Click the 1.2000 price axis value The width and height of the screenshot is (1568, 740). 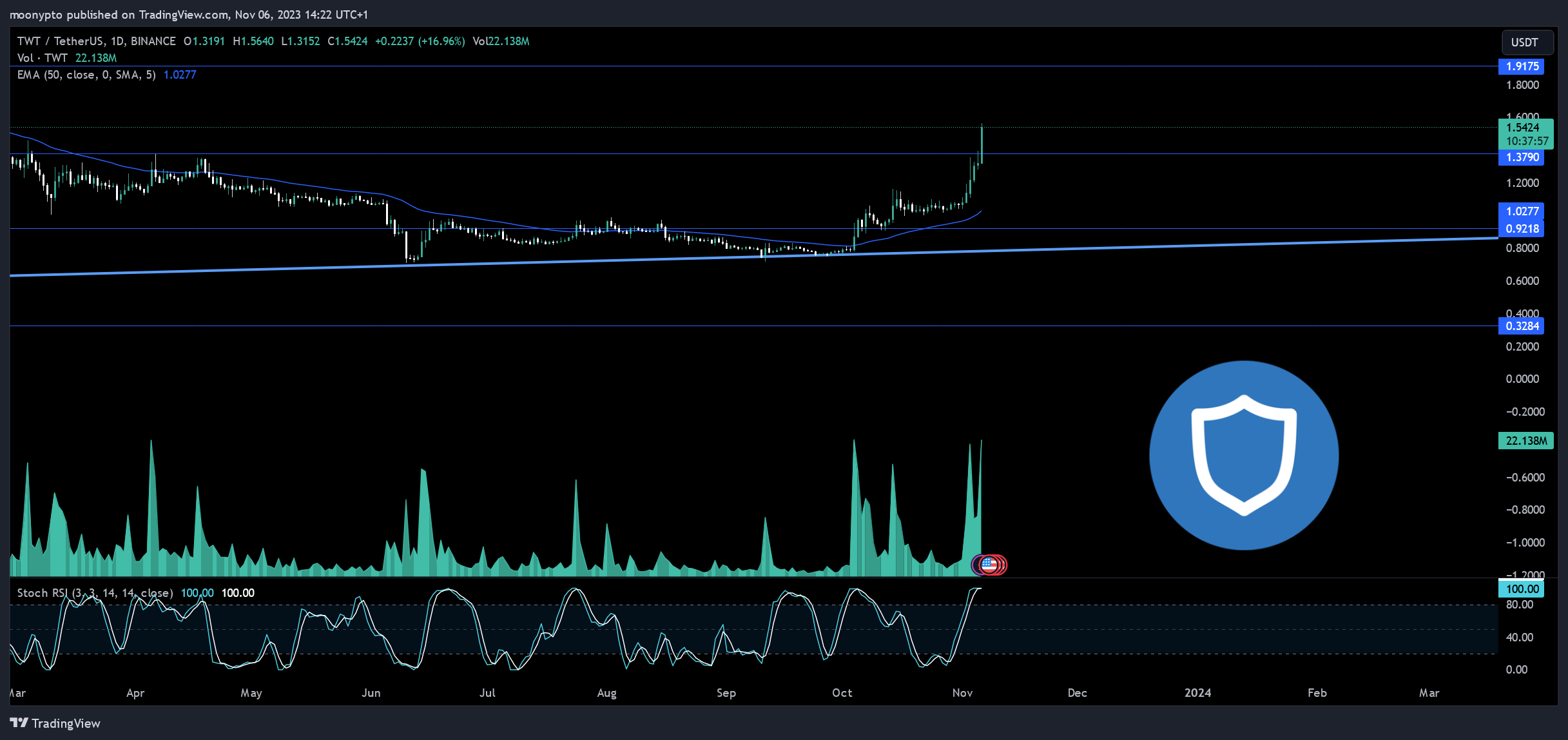[x=1522, y=183]
